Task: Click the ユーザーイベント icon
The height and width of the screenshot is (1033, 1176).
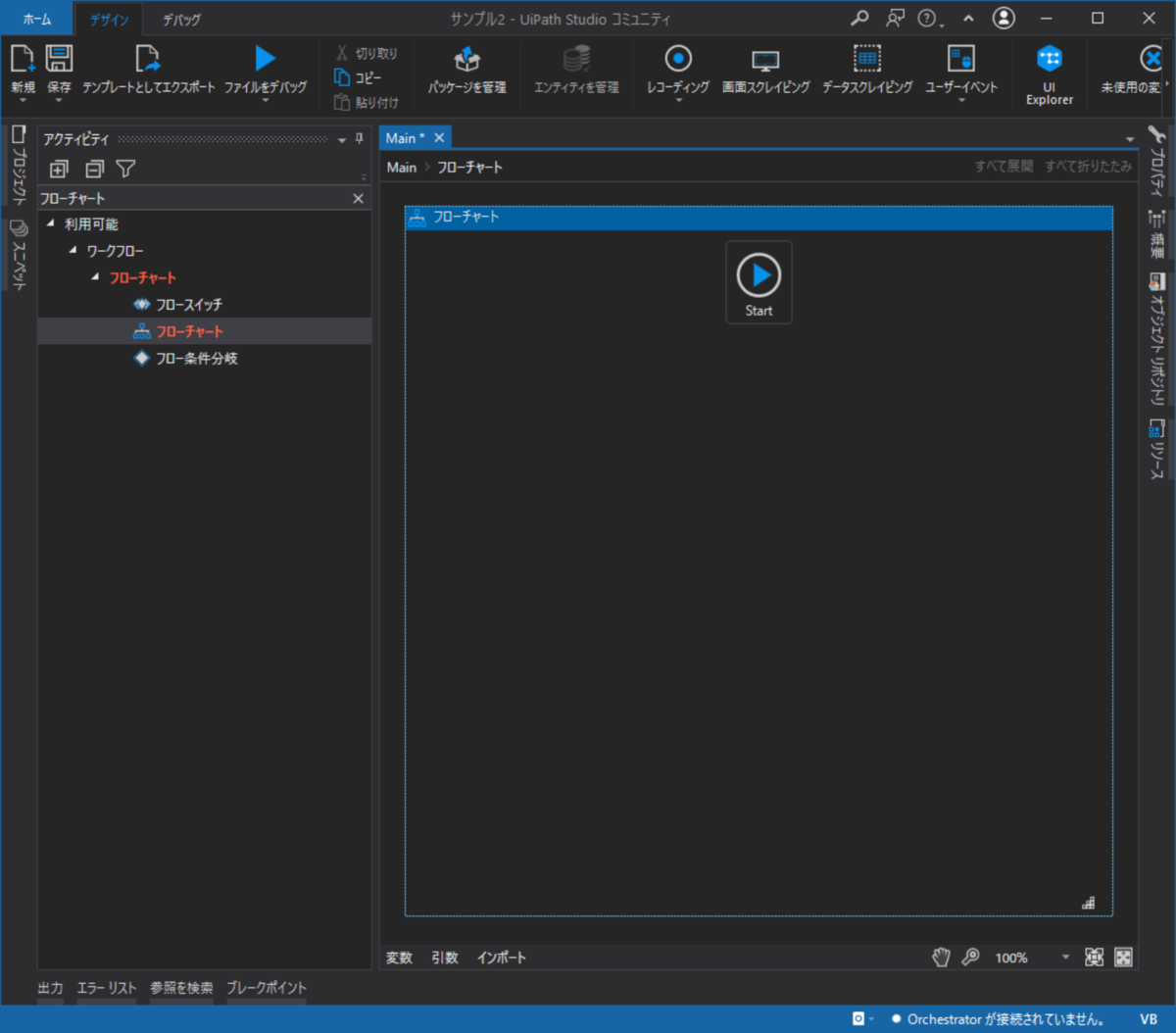Action: coord(961,59)
